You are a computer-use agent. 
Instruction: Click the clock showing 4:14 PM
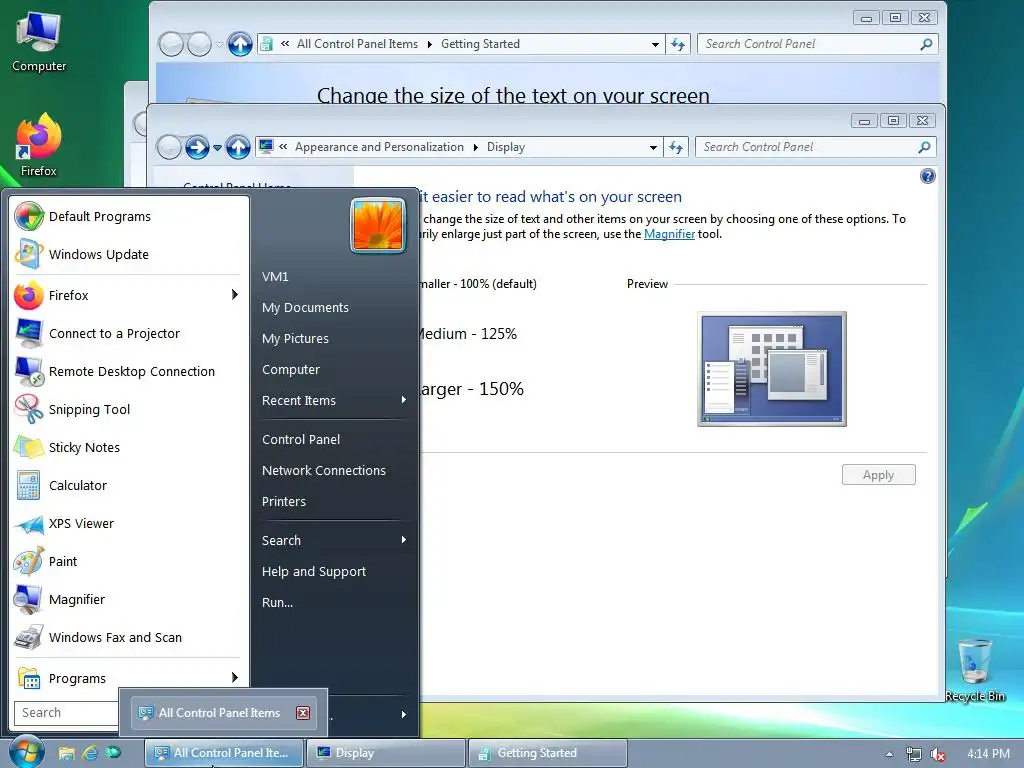coord(988,754)
